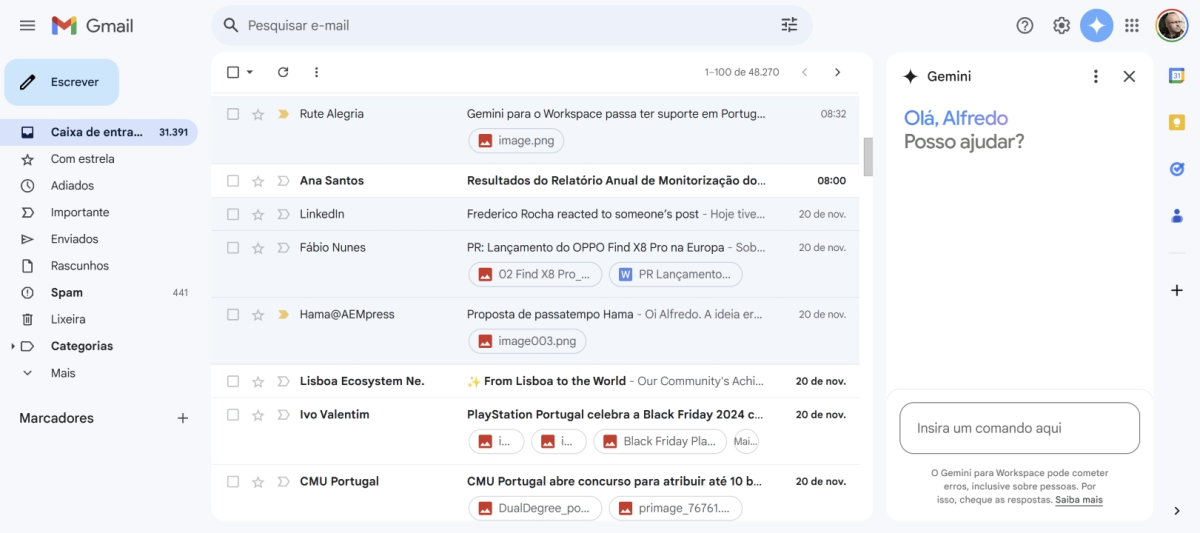Expand the Categorias folder tree
Image resolution: width=1200 pixels, height=533 pixels.
[x=13, y=346]
